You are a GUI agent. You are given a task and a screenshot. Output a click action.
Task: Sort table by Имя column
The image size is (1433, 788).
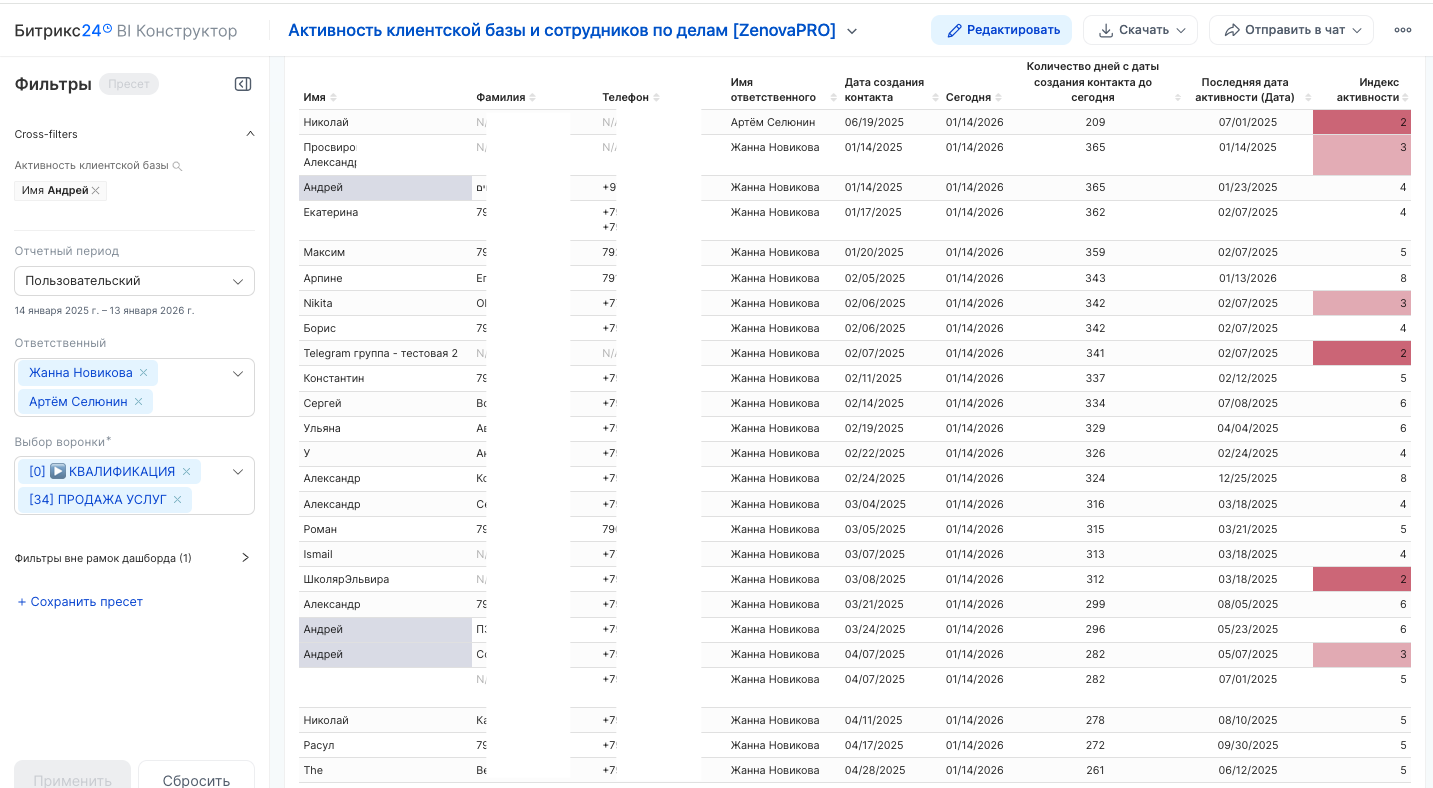[x=333, y=98]
